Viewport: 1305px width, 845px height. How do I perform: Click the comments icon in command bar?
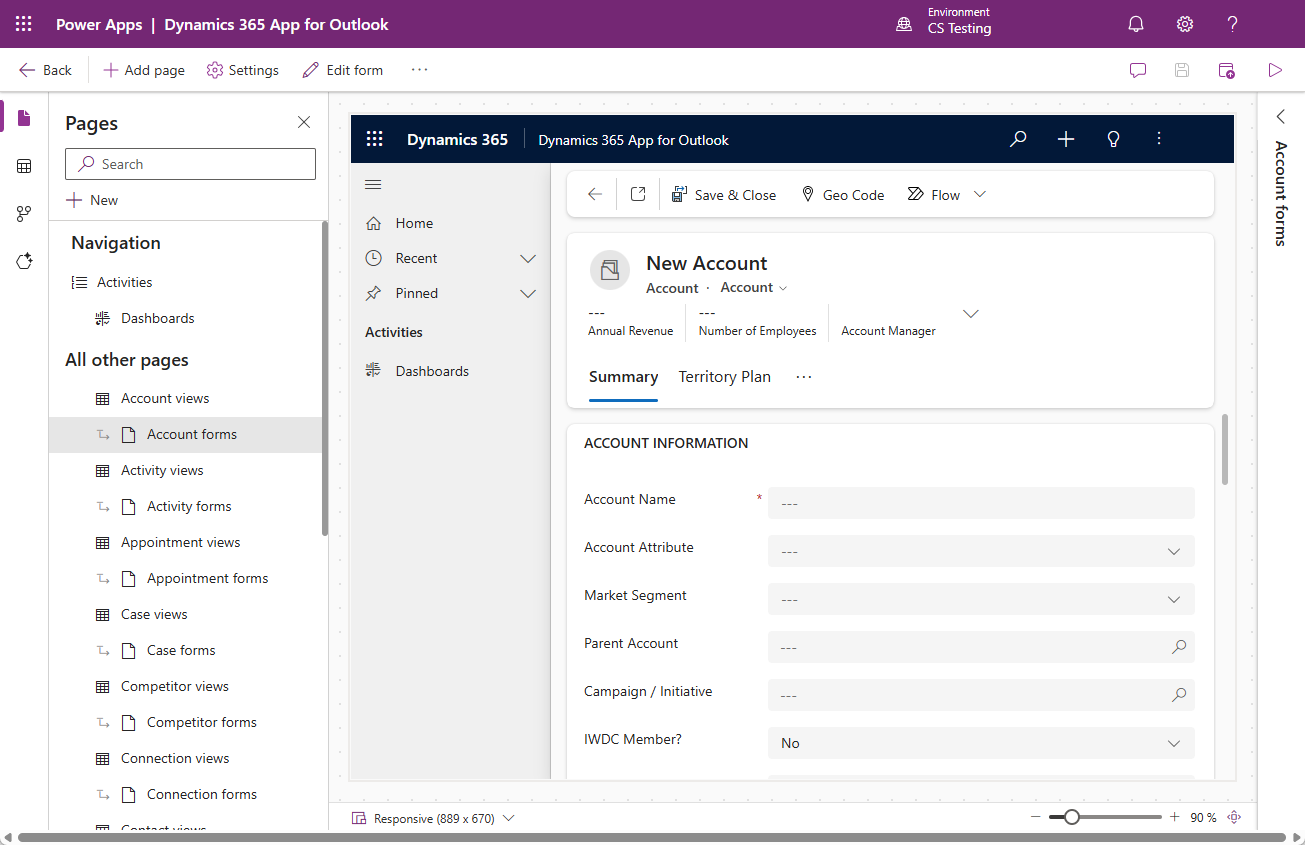coord(1138,70)
